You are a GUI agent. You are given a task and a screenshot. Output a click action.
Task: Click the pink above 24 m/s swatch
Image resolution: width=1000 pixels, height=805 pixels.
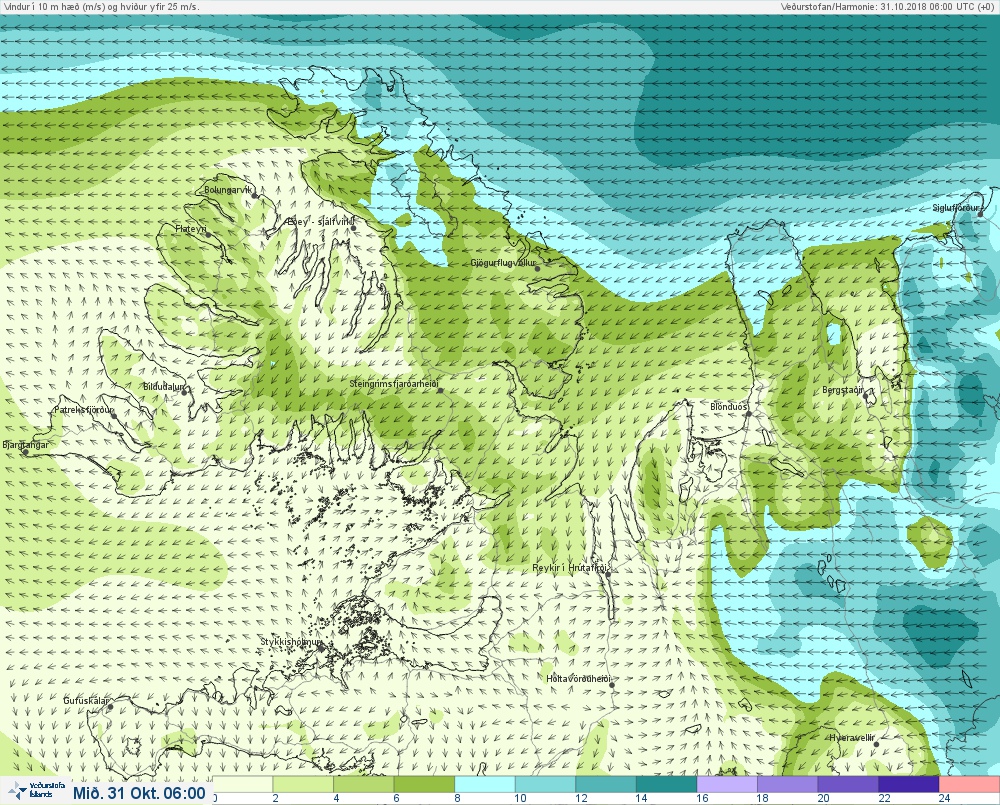(x=969, y=784)
